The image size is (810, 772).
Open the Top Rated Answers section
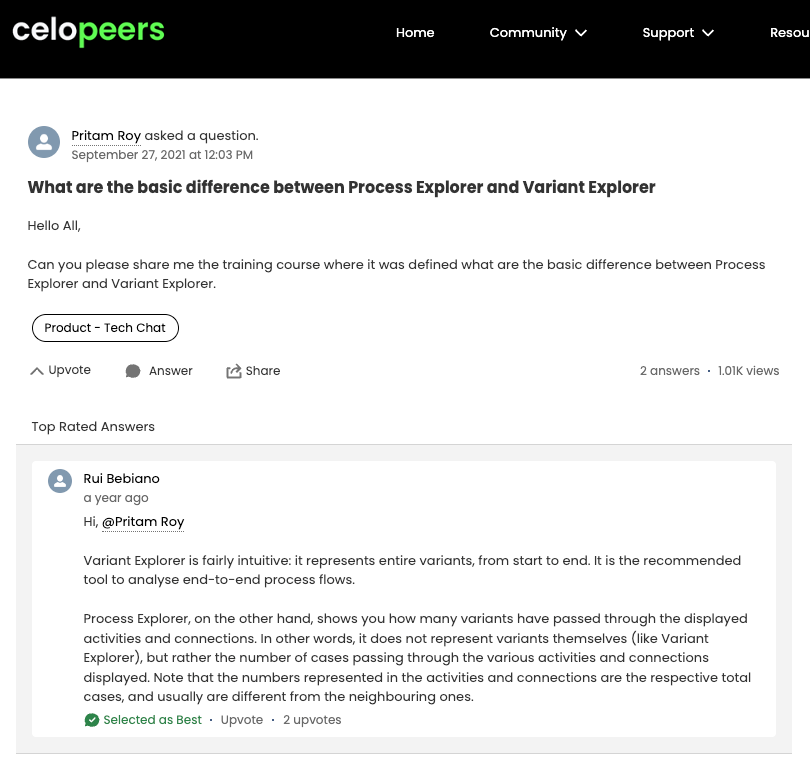[x=93, y=426]
